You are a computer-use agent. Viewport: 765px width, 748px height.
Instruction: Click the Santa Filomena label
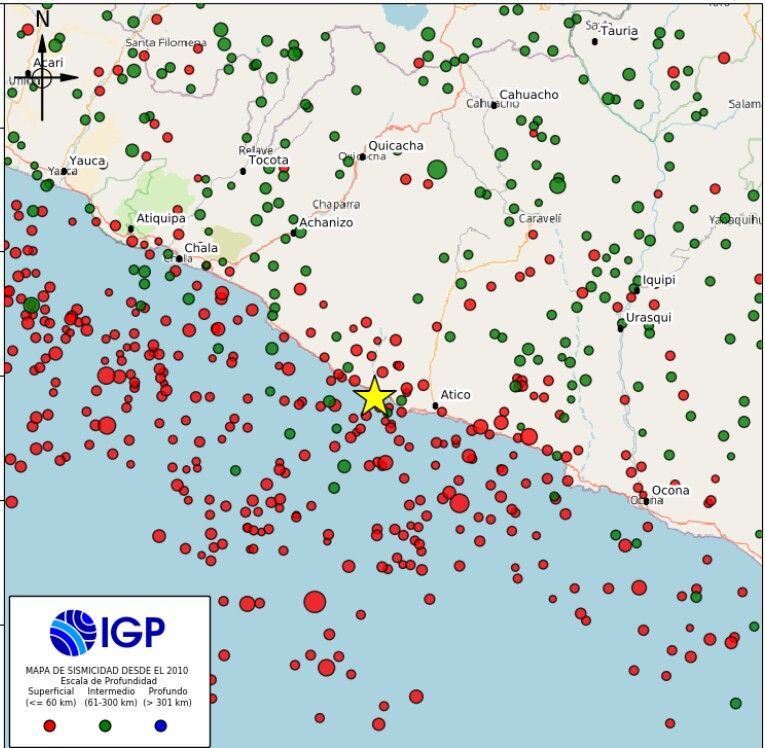click(166, 42)
